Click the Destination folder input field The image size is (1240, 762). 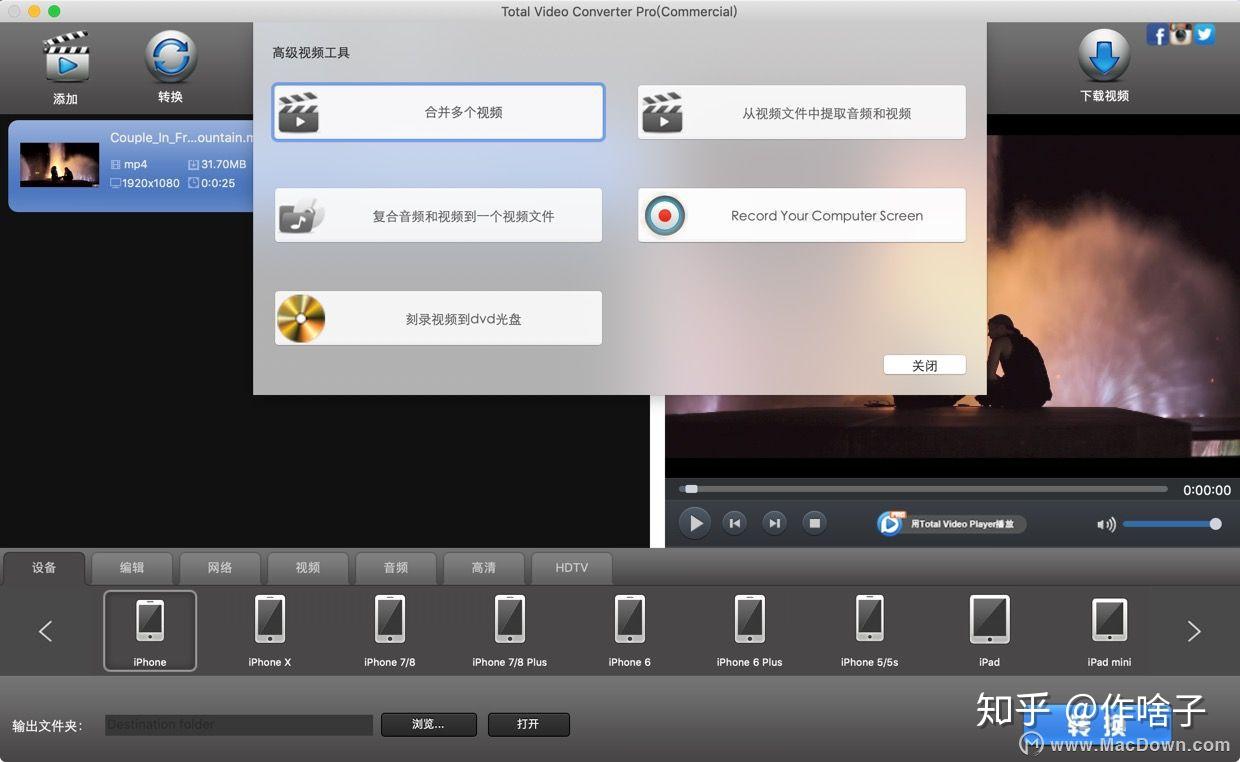[x=239, y=725]
